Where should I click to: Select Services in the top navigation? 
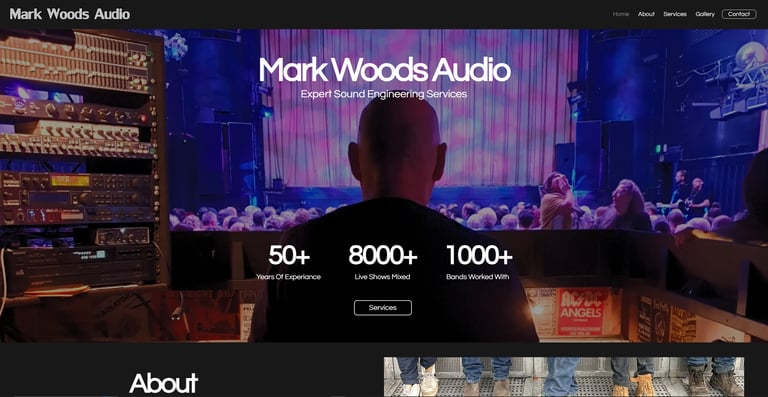click(675, 14)
